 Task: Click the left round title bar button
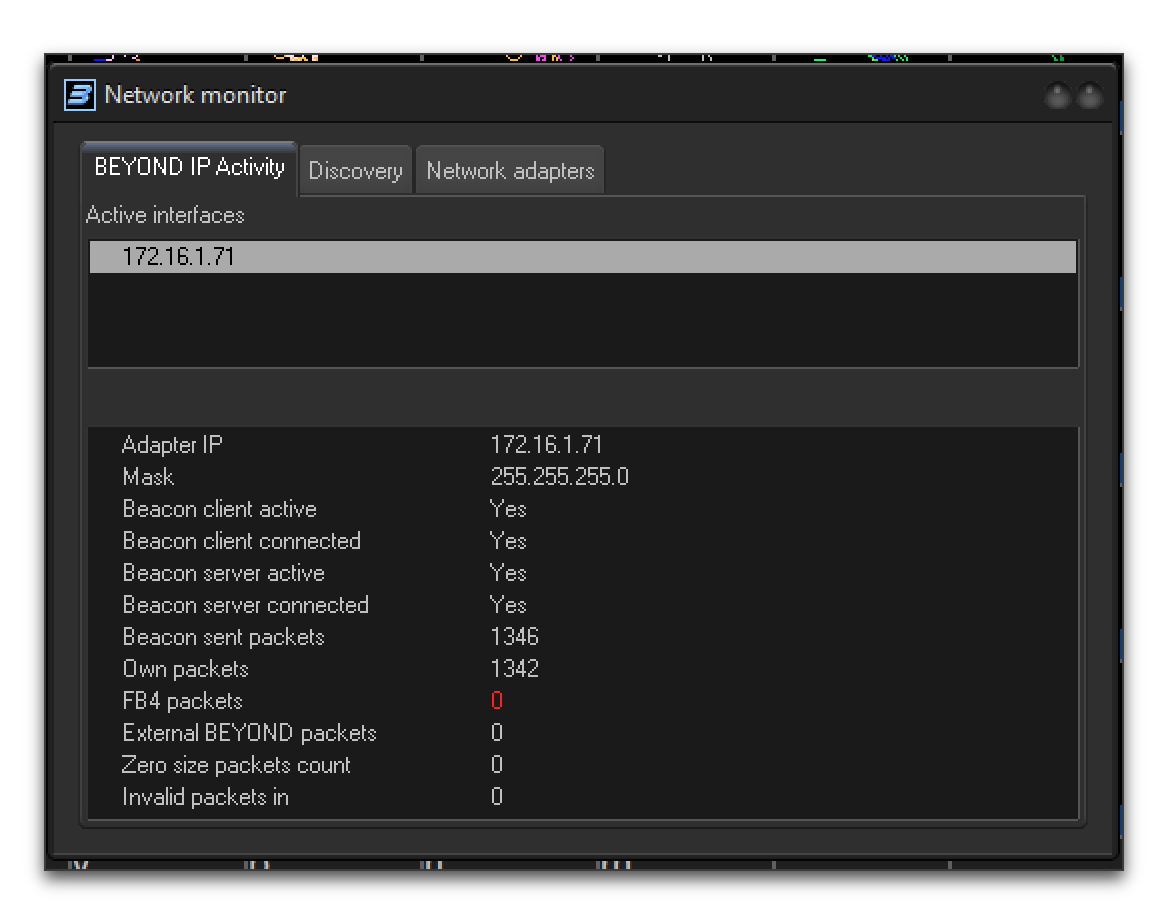1057,95
